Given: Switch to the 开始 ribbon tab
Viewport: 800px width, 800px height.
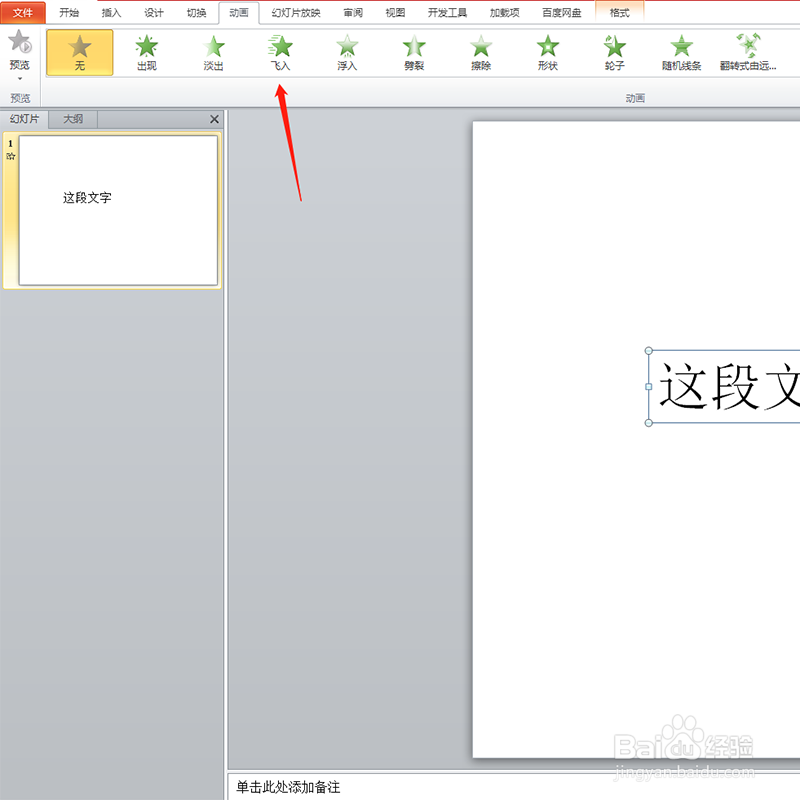Looking at the screenshot, I should [x=69, y=13].
